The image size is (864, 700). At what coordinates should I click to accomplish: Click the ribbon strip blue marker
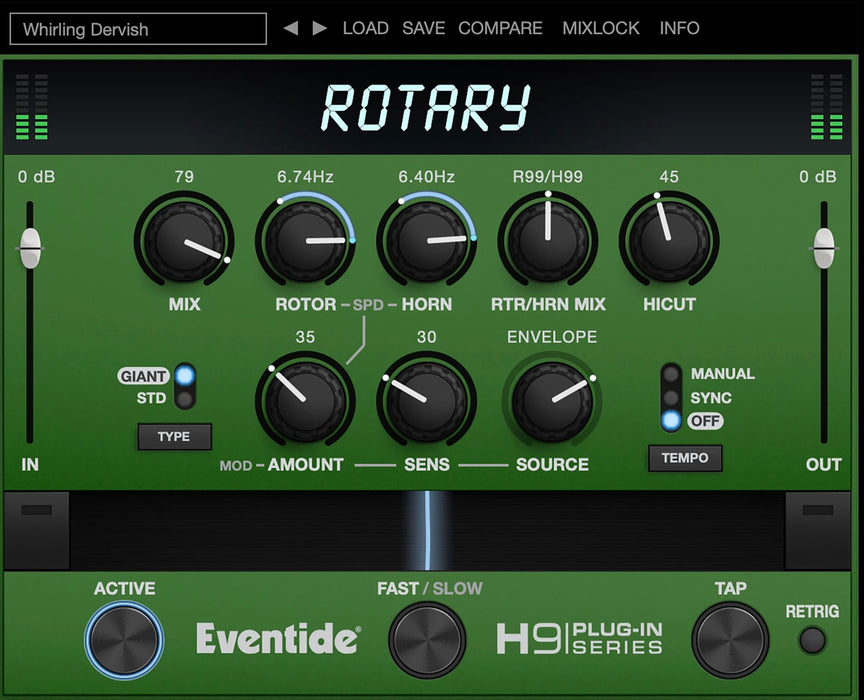coord(427,530)
